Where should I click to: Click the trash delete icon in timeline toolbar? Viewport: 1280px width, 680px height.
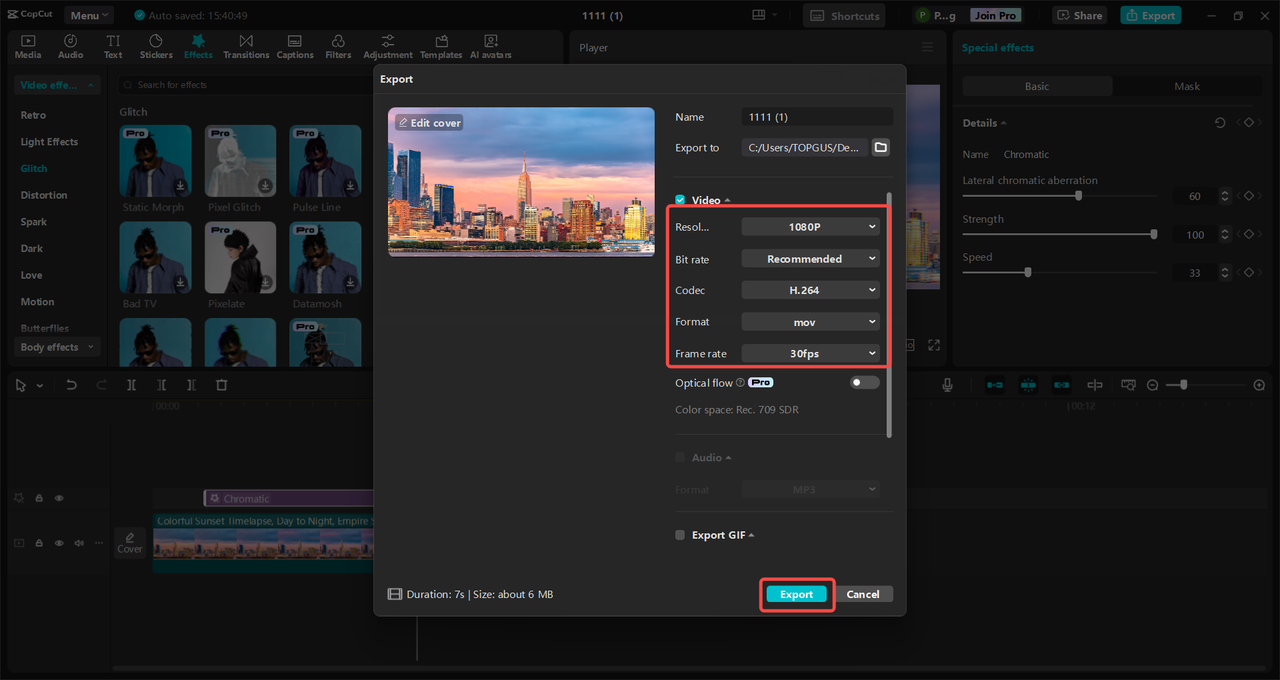222,385
